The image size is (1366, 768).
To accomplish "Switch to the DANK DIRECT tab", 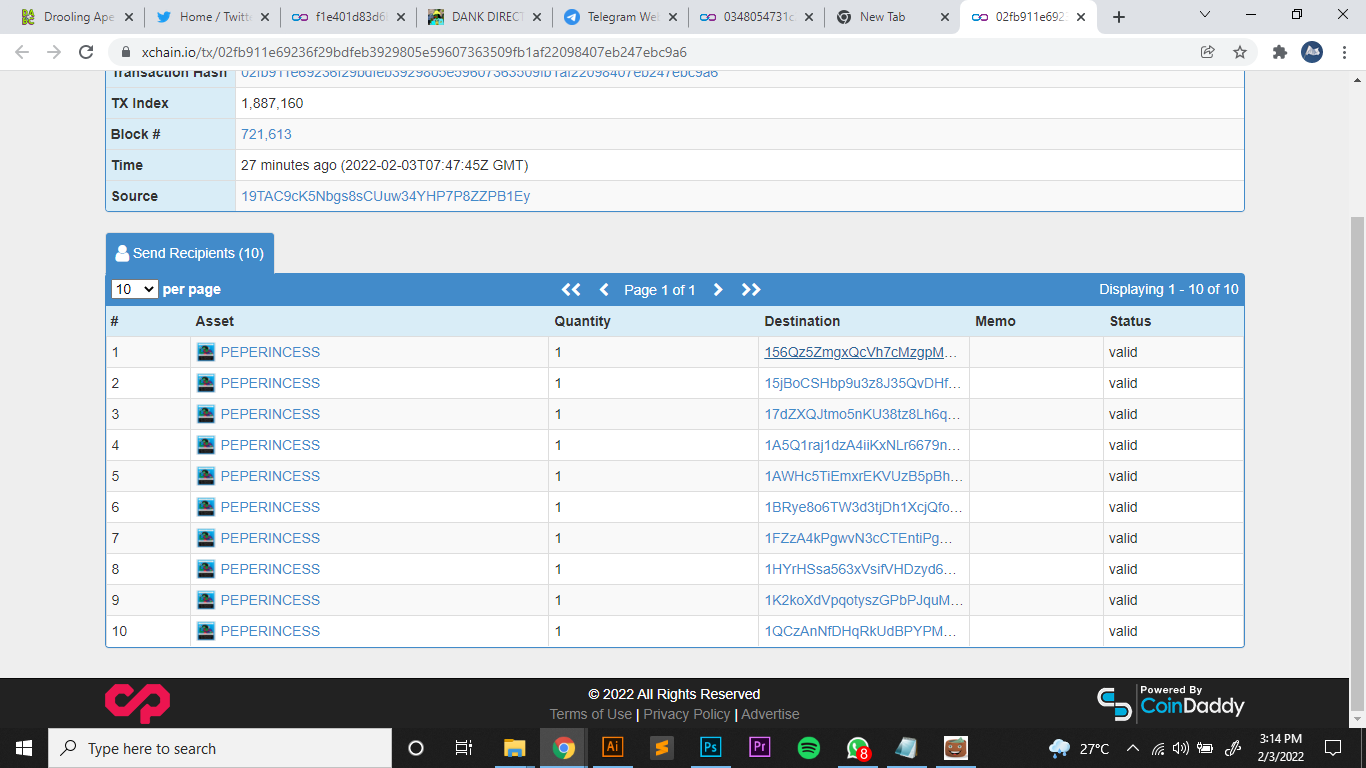I will point(484,17).
